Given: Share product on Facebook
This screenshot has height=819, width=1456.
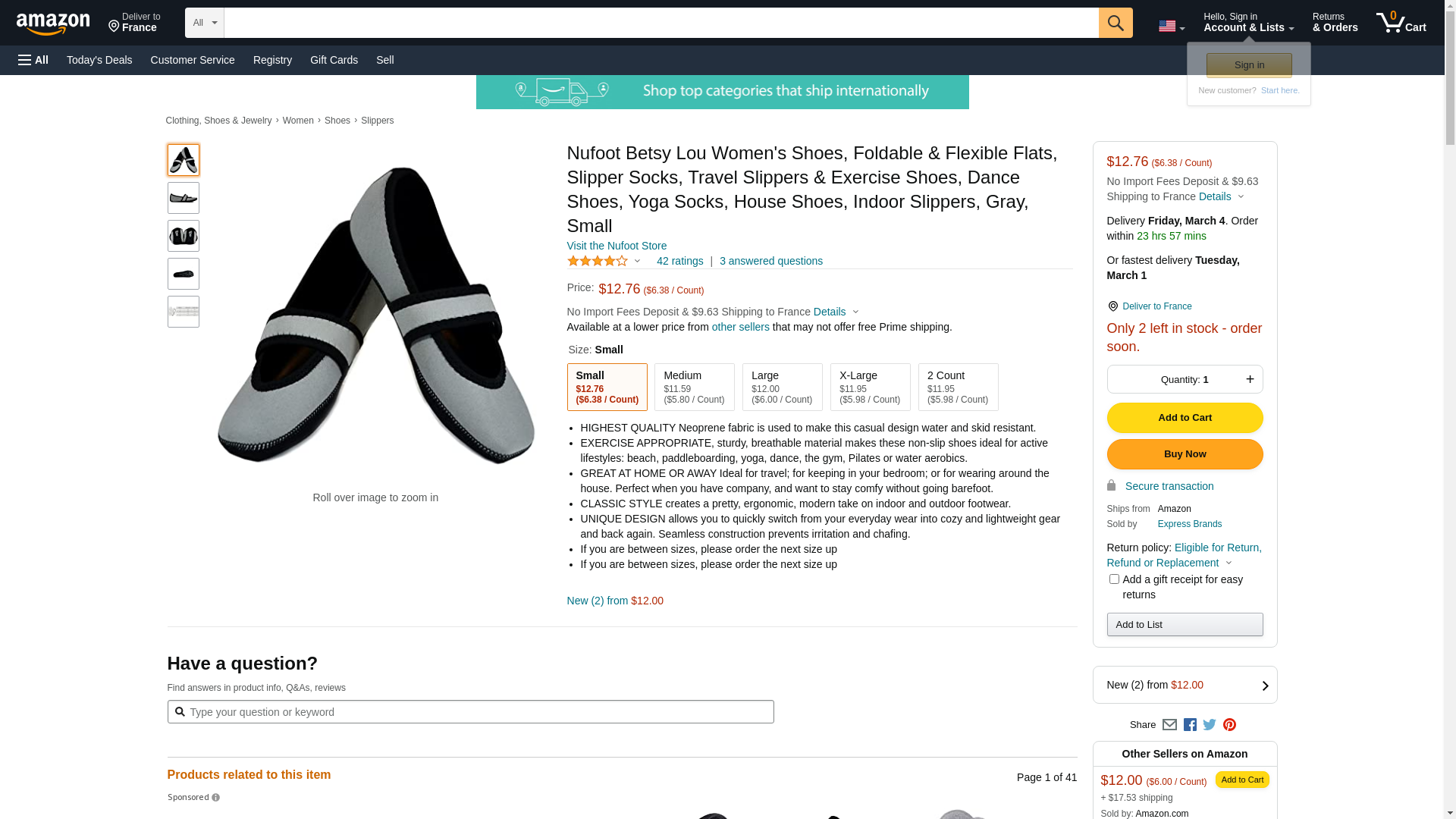Looking at the screenshot, I should (x=1190, y=725).
